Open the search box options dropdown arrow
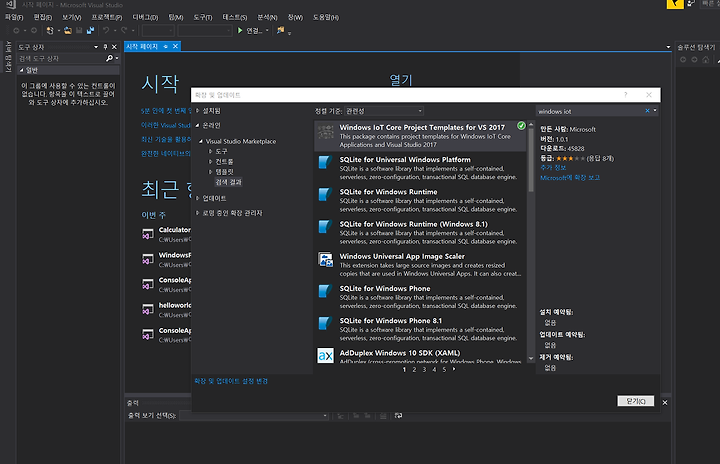The image size is (720, 464). (x=655, y=111)
